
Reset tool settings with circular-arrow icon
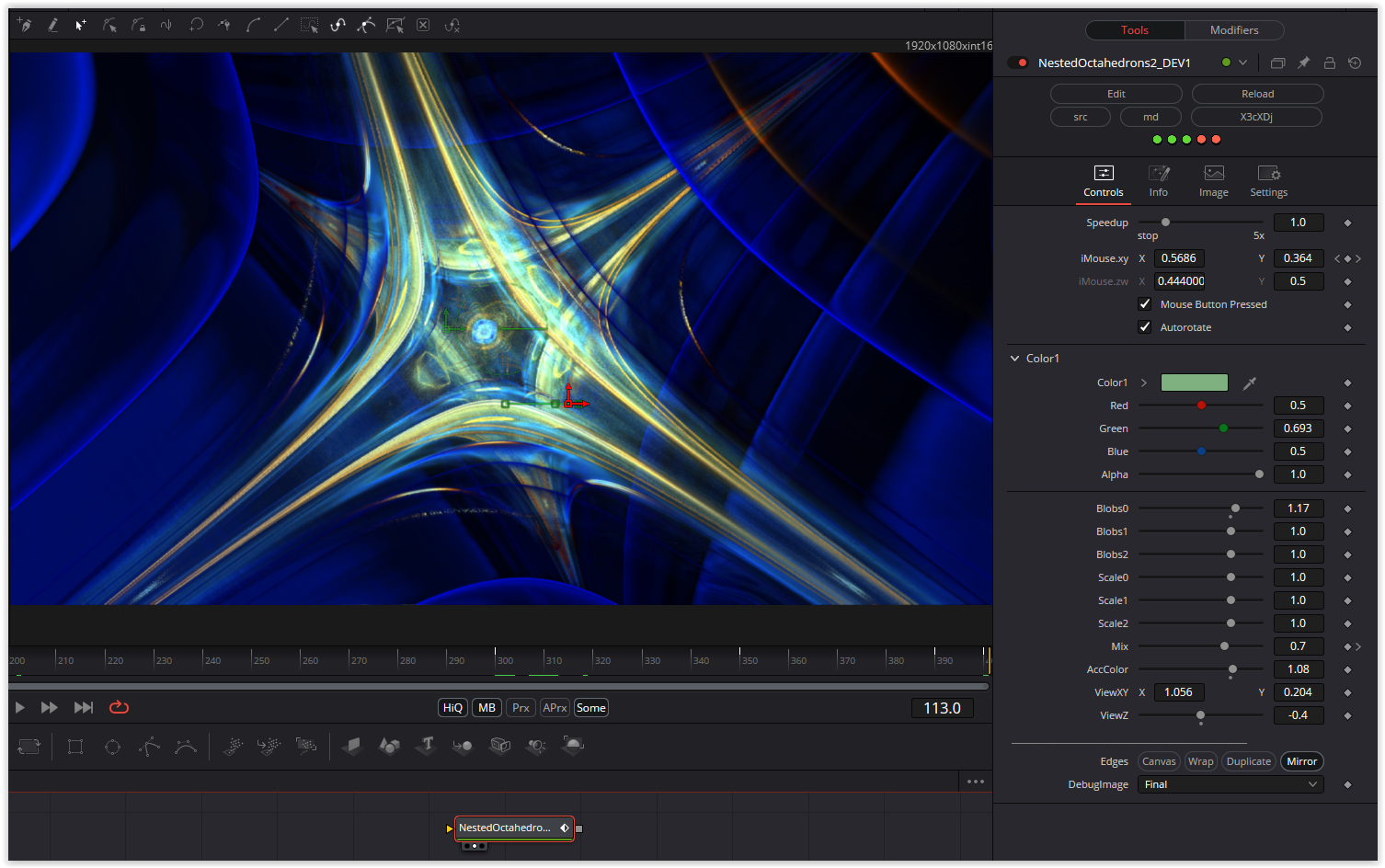[x=1355, y=63]
